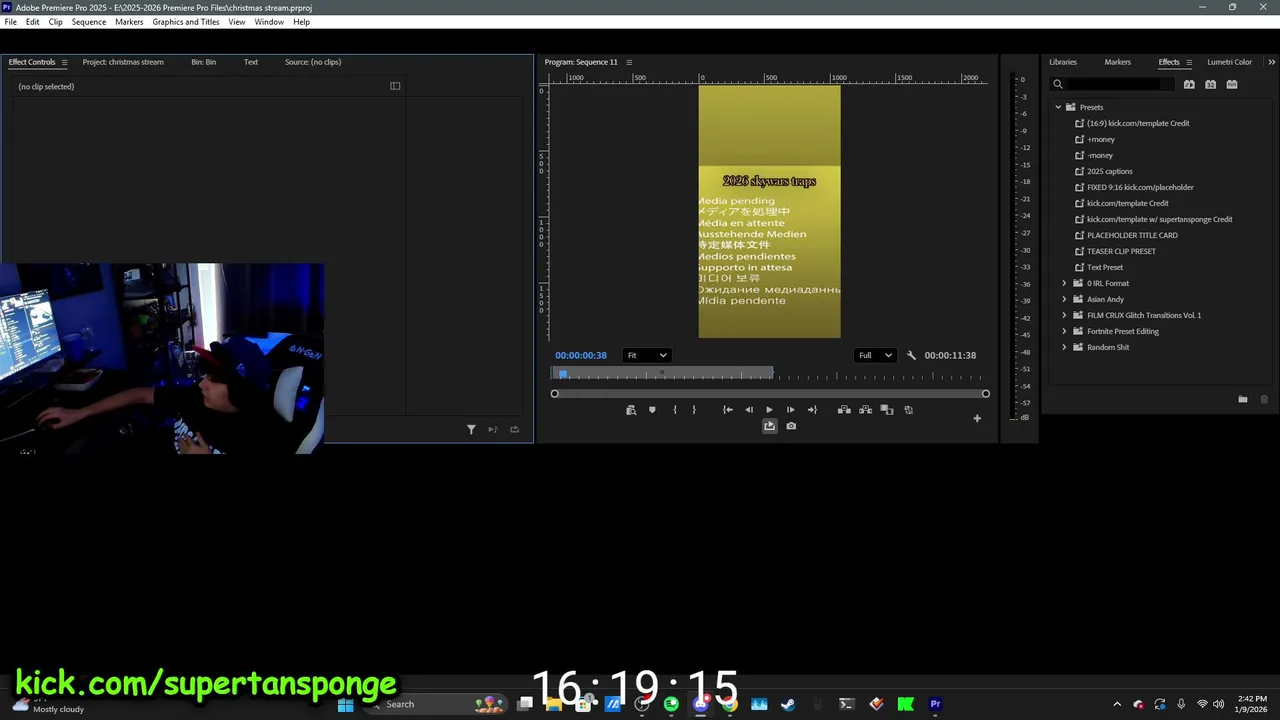Open the File menu
This screenshot has width=1280, height=720.
click(10, 22)
